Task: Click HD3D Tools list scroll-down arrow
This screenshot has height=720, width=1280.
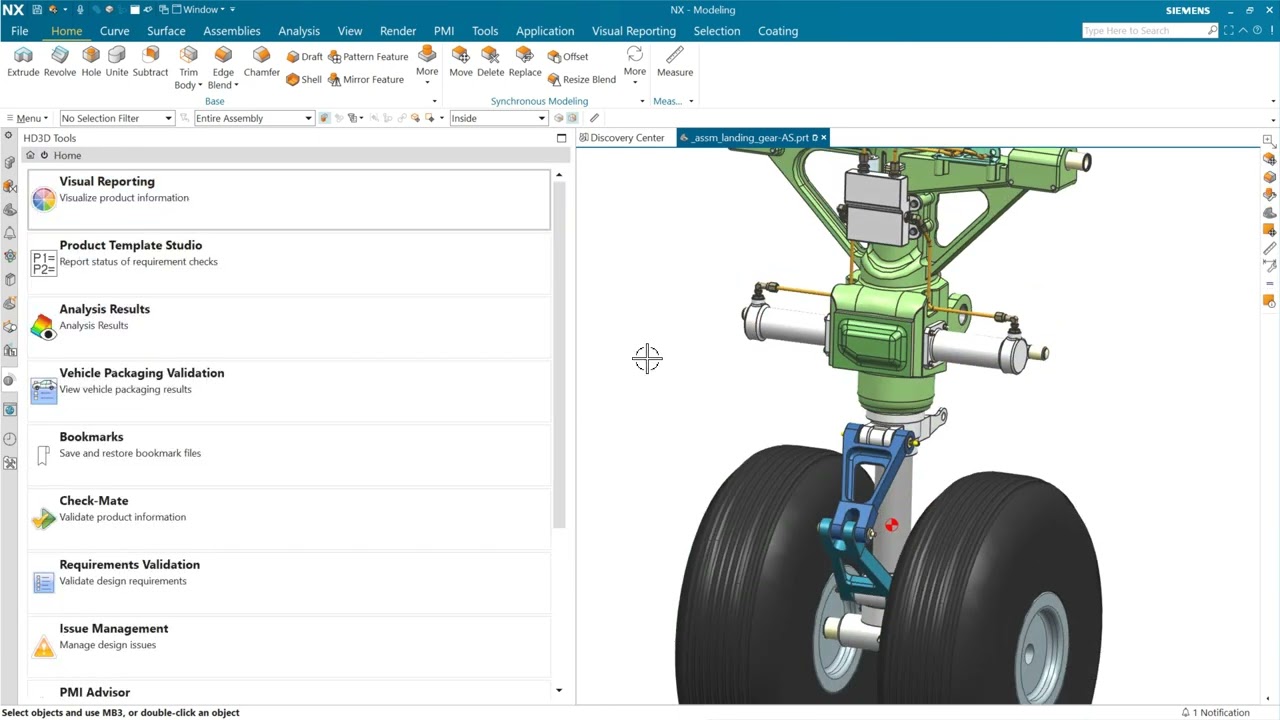Action: 559,690
